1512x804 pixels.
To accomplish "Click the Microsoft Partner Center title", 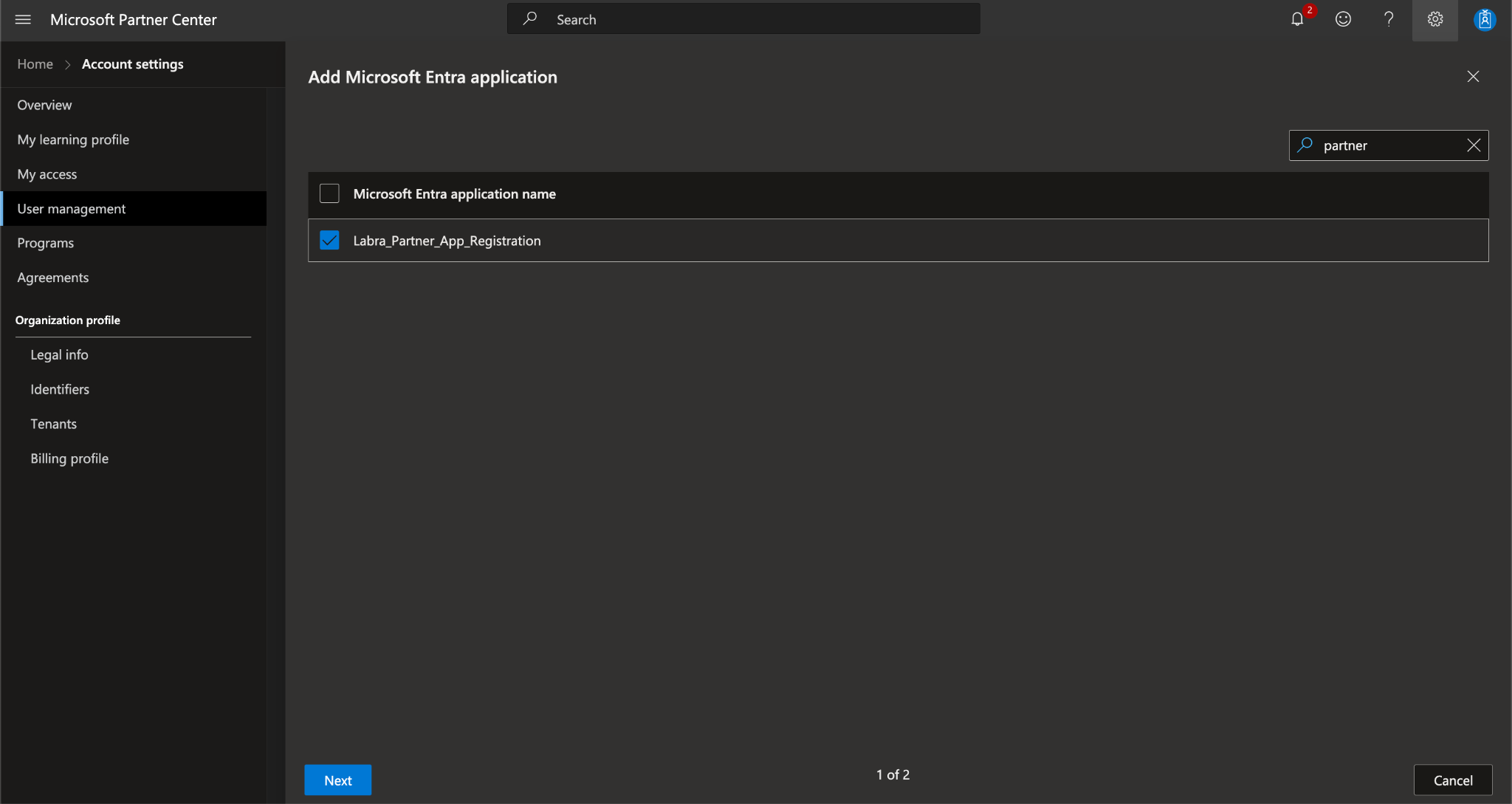I will 134,20.
